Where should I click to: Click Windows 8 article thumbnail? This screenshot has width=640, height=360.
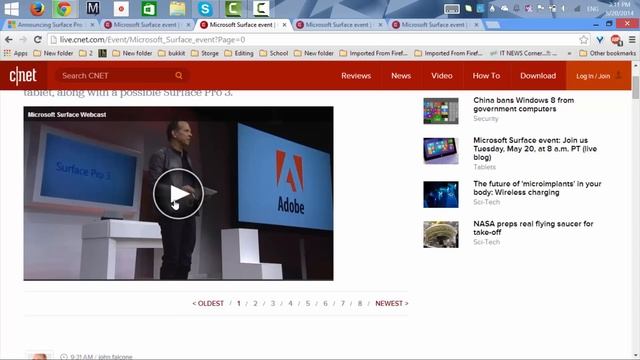[441, 111]
